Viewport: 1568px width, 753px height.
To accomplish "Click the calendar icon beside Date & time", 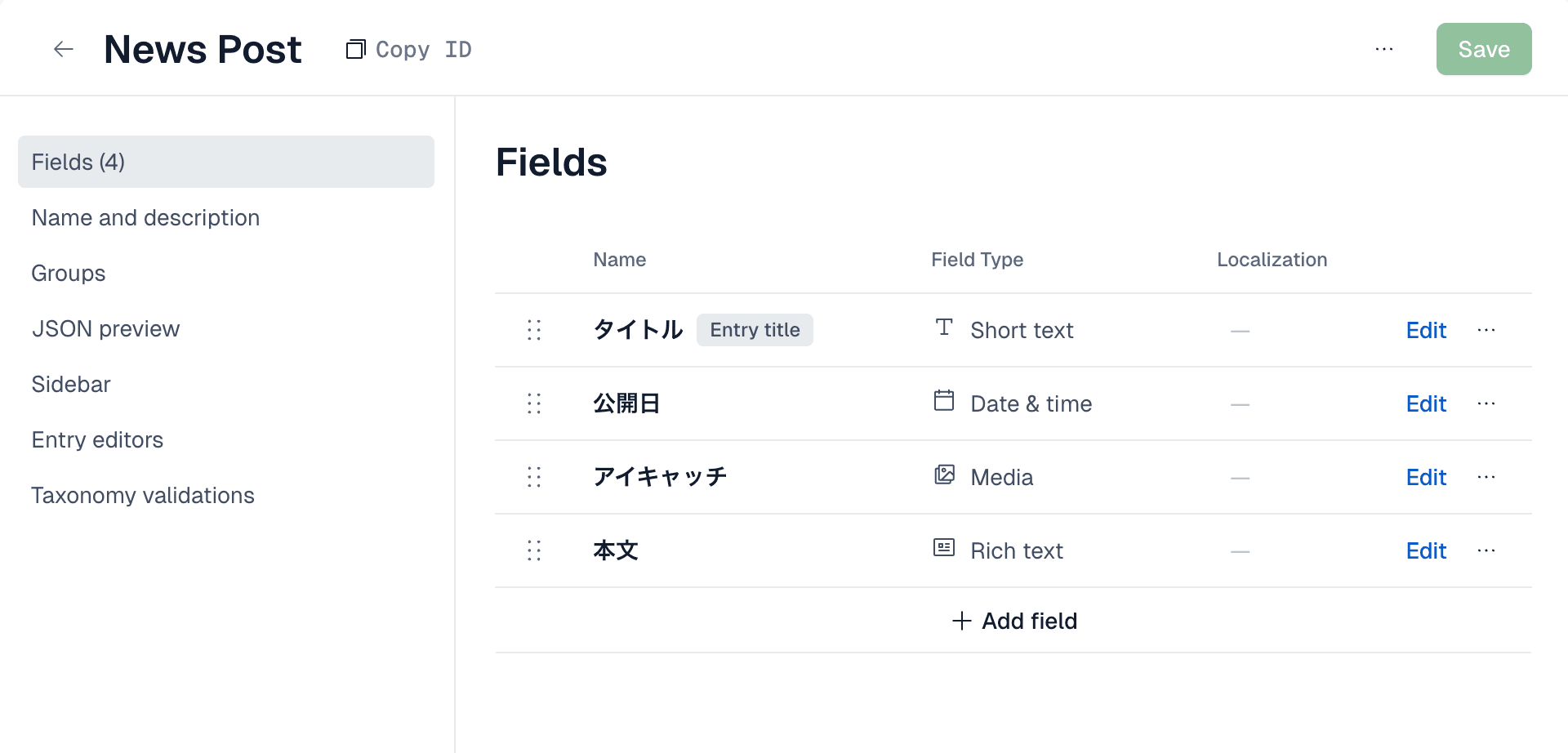I will point(945,400).
